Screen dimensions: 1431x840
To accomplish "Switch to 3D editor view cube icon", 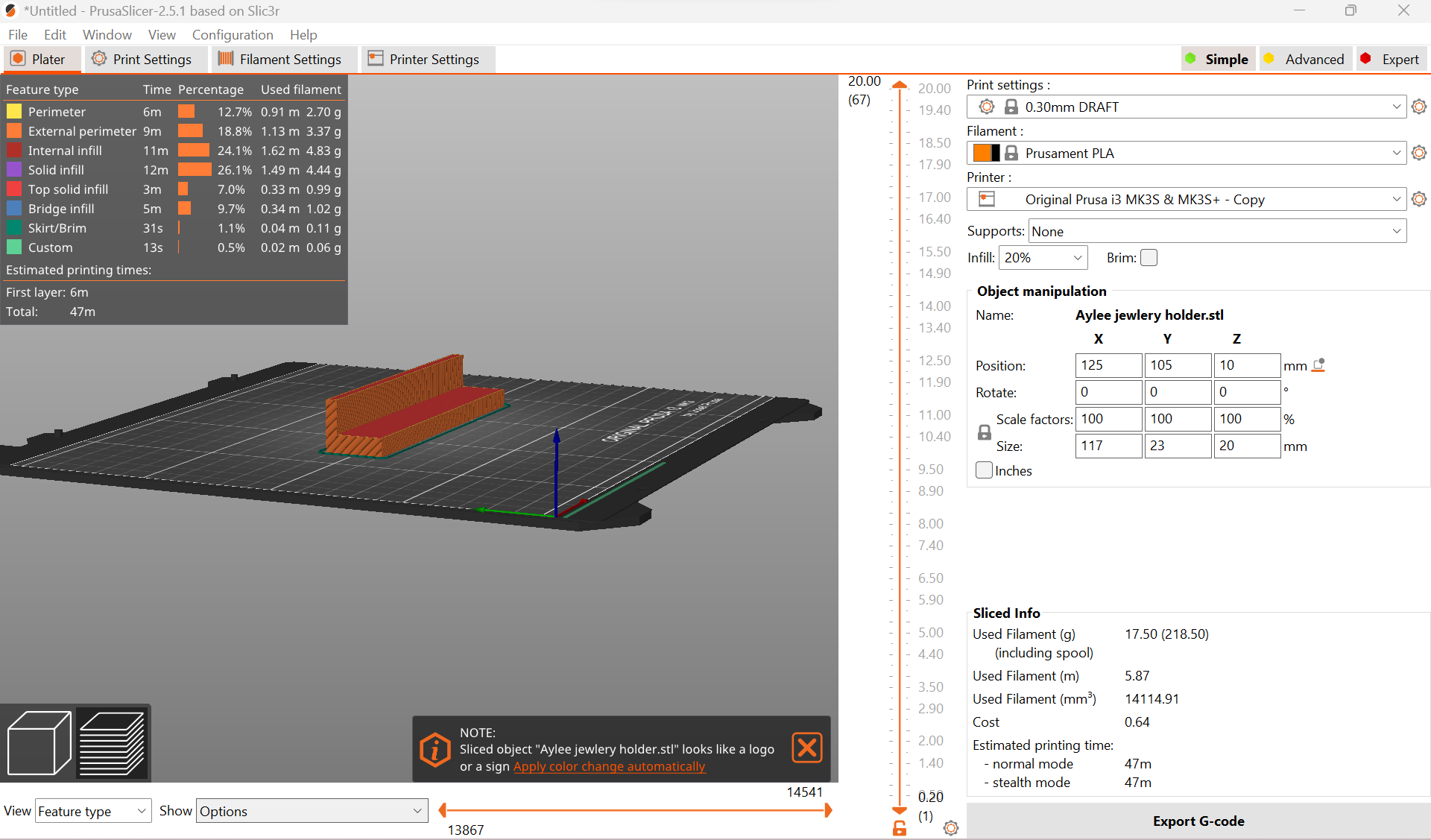I will pos(39,742).
